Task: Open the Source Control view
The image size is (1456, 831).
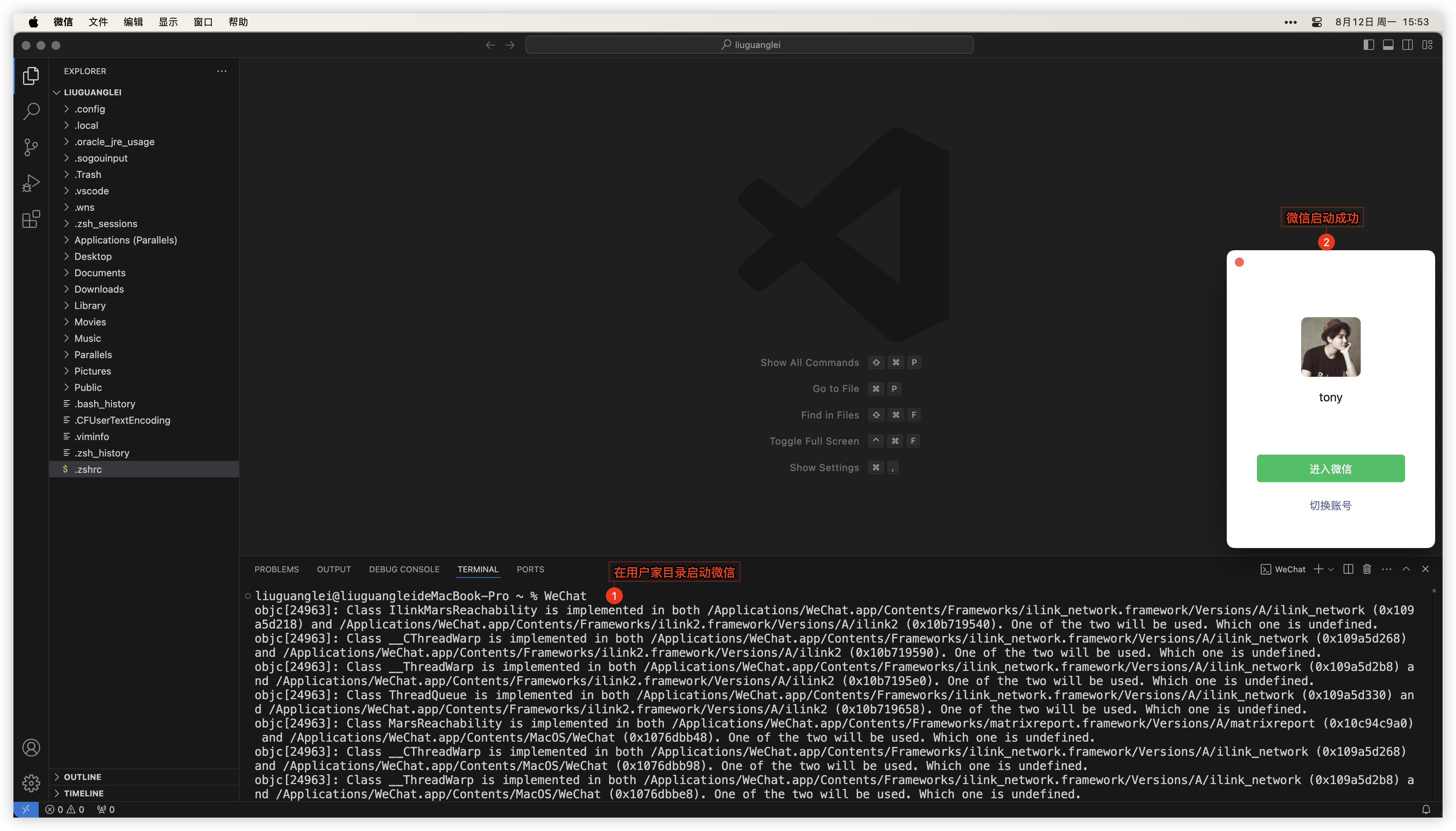Action: pyautogui.click(x=31, y=147)
